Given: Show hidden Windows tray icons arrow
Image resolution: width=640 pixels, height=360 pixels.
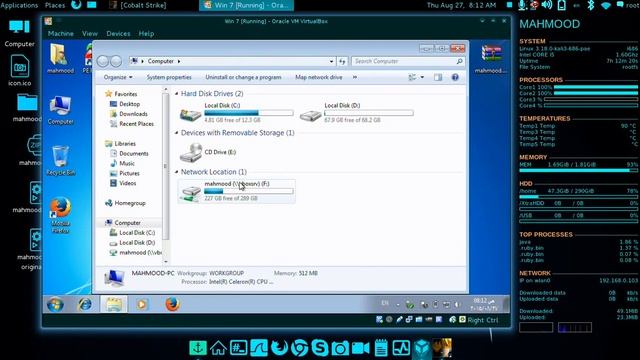Looking at the screenshot, I should [x=398, y=304].
